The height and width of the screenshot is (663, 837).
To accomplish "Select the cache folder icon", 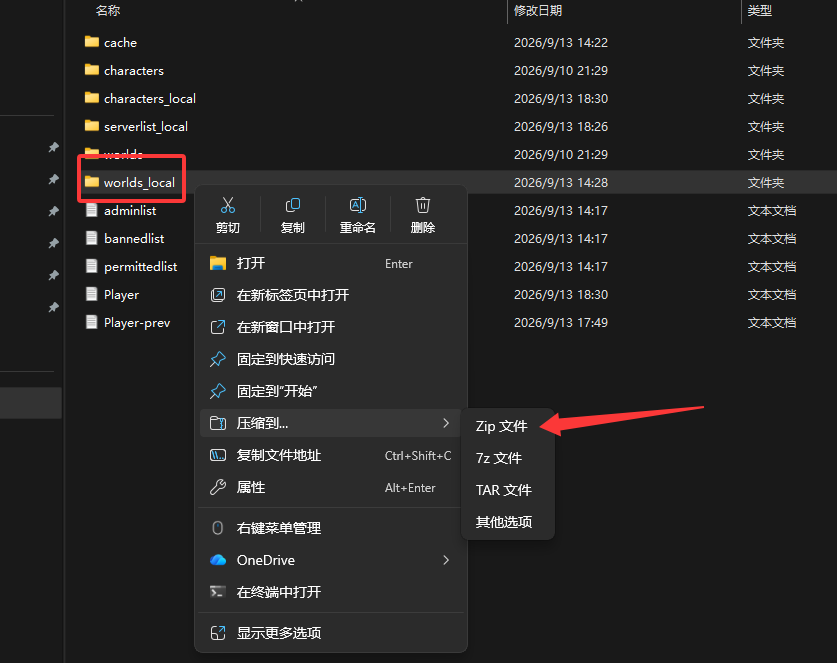I will [92, 42].
